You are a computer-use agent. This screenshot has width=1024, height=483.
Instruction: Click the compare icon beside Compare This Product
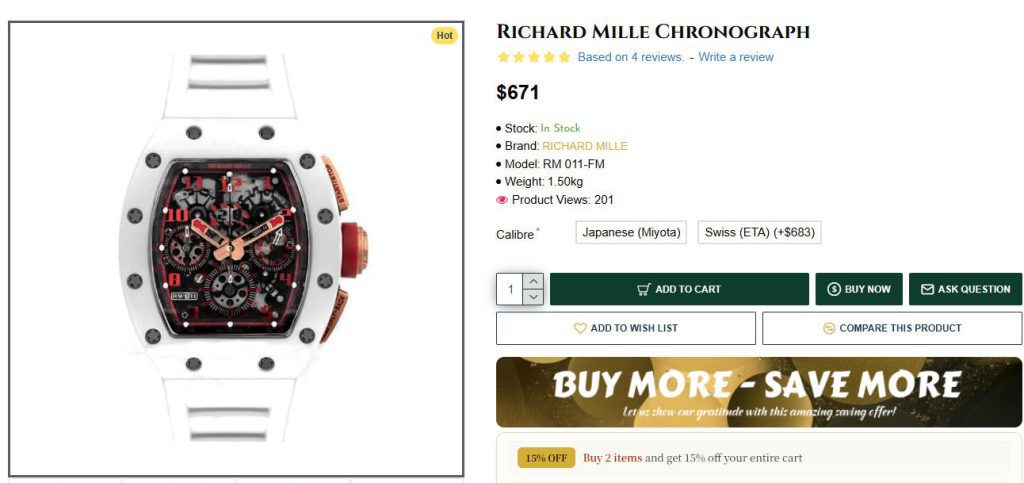coord(829,328)
